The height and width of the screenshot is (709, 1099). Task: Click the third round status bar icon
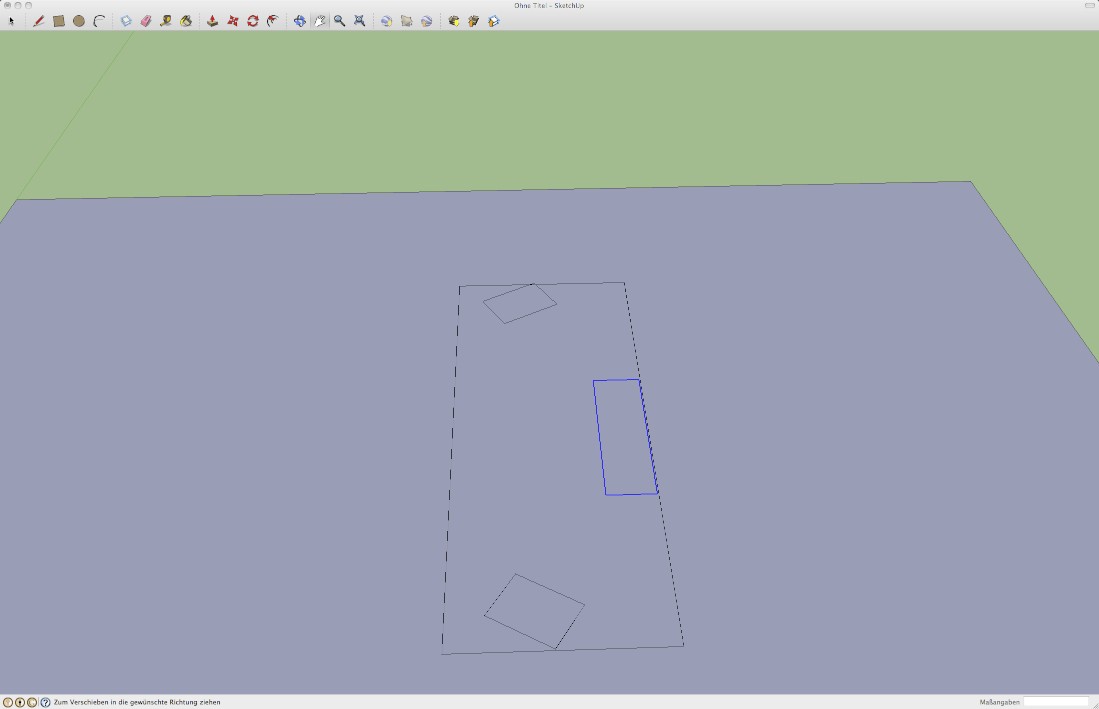pyautogui.click(x=32, y=702)
